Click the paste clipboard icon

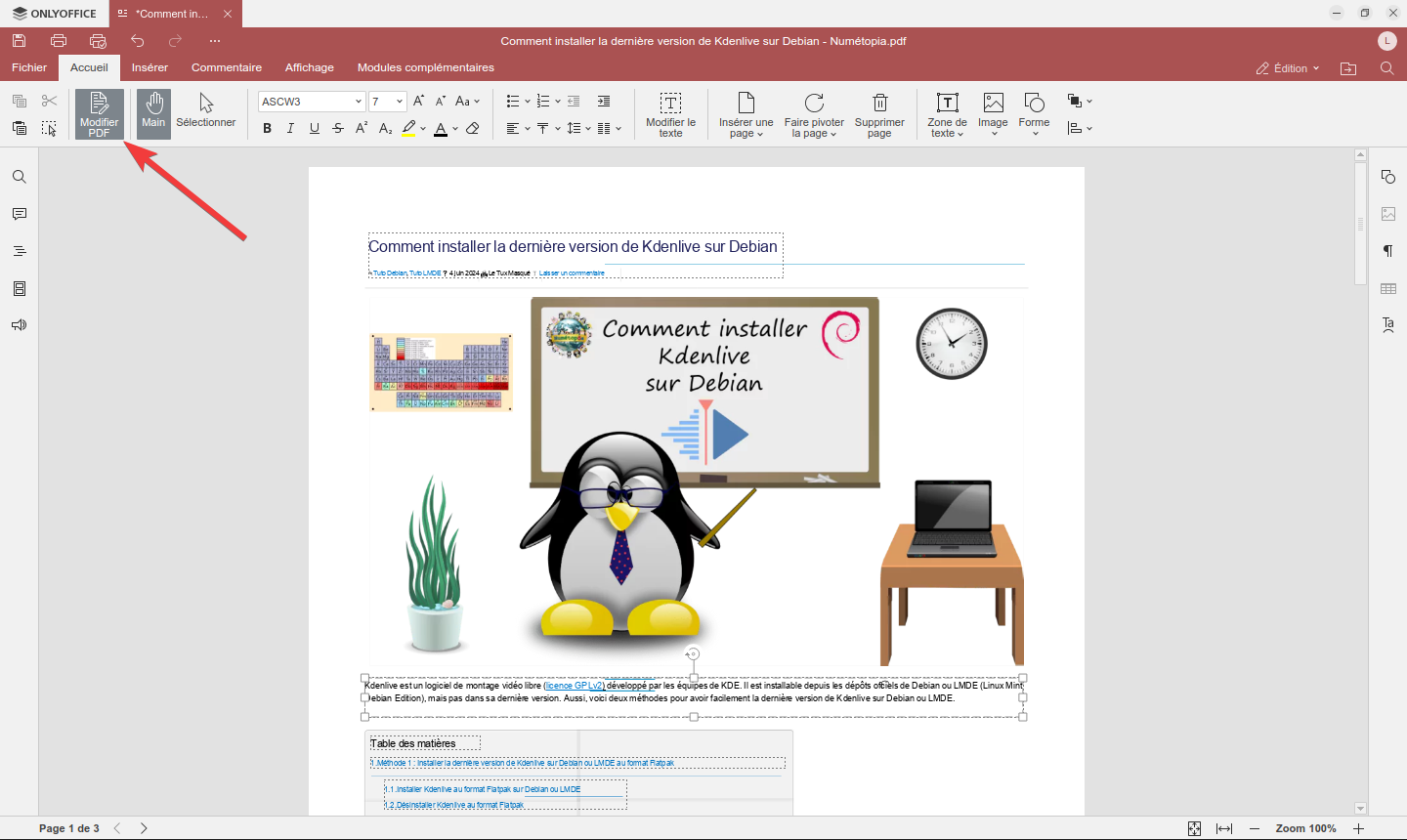(x=19, y=128)
